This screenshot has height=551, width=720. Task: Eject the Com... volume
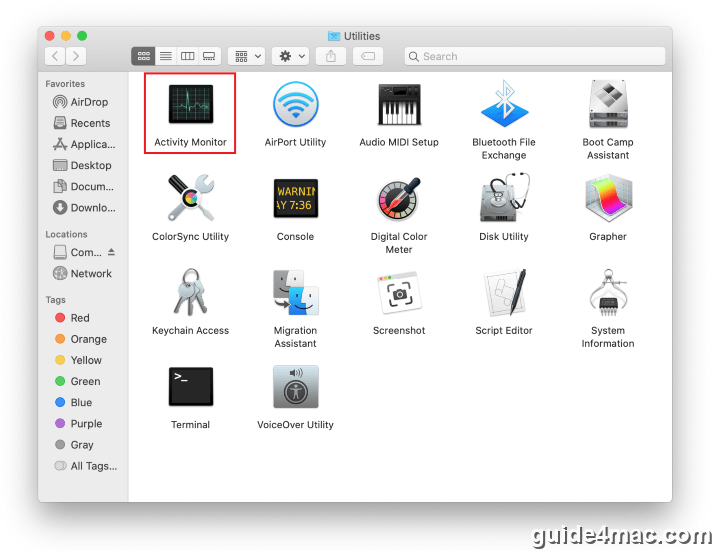[112, 252]
